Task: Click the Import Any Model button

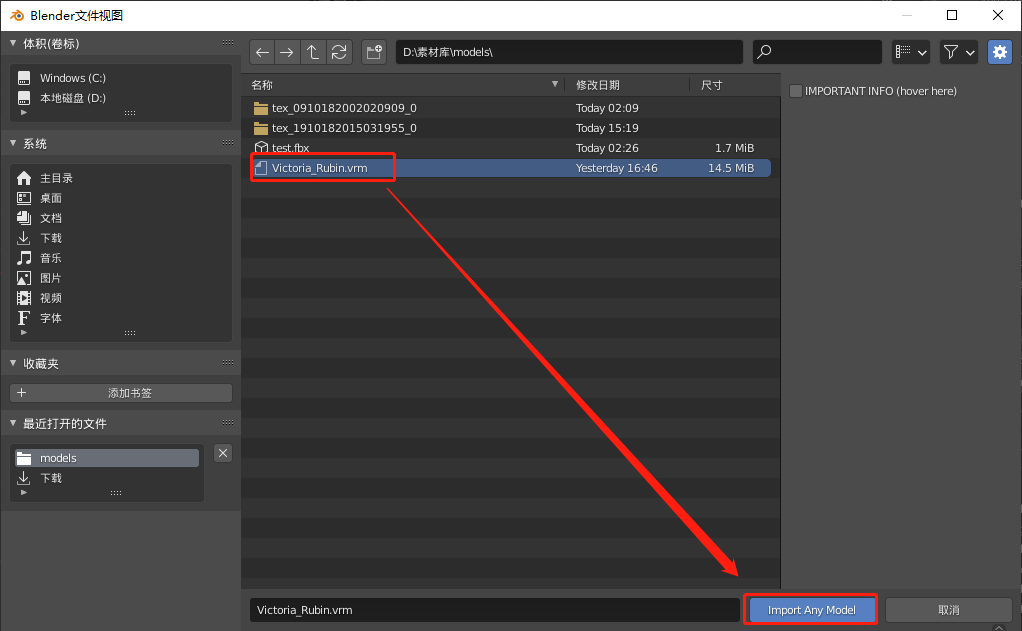Action: click(x=810, y=609)
